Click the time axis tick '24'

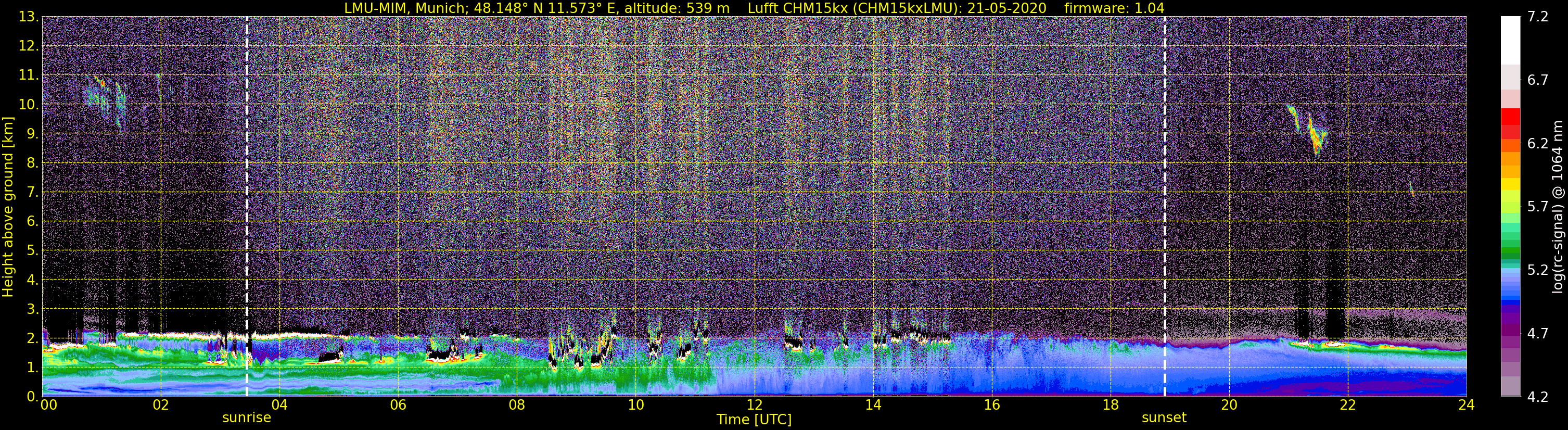coord(1467,405)
